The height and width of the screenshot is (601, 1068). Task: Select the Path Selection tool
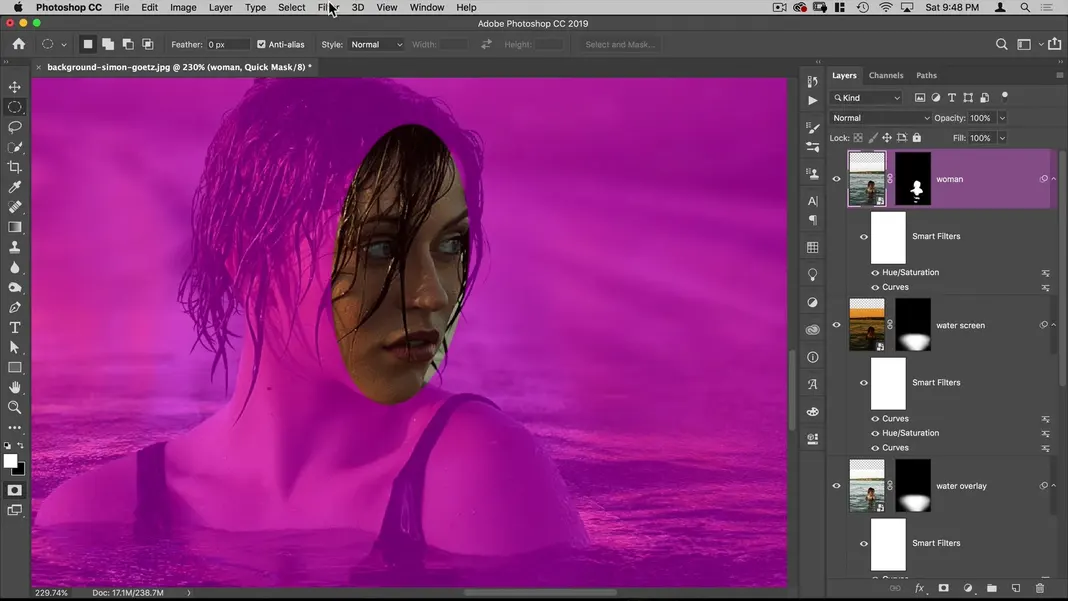[x=14, y=348]
